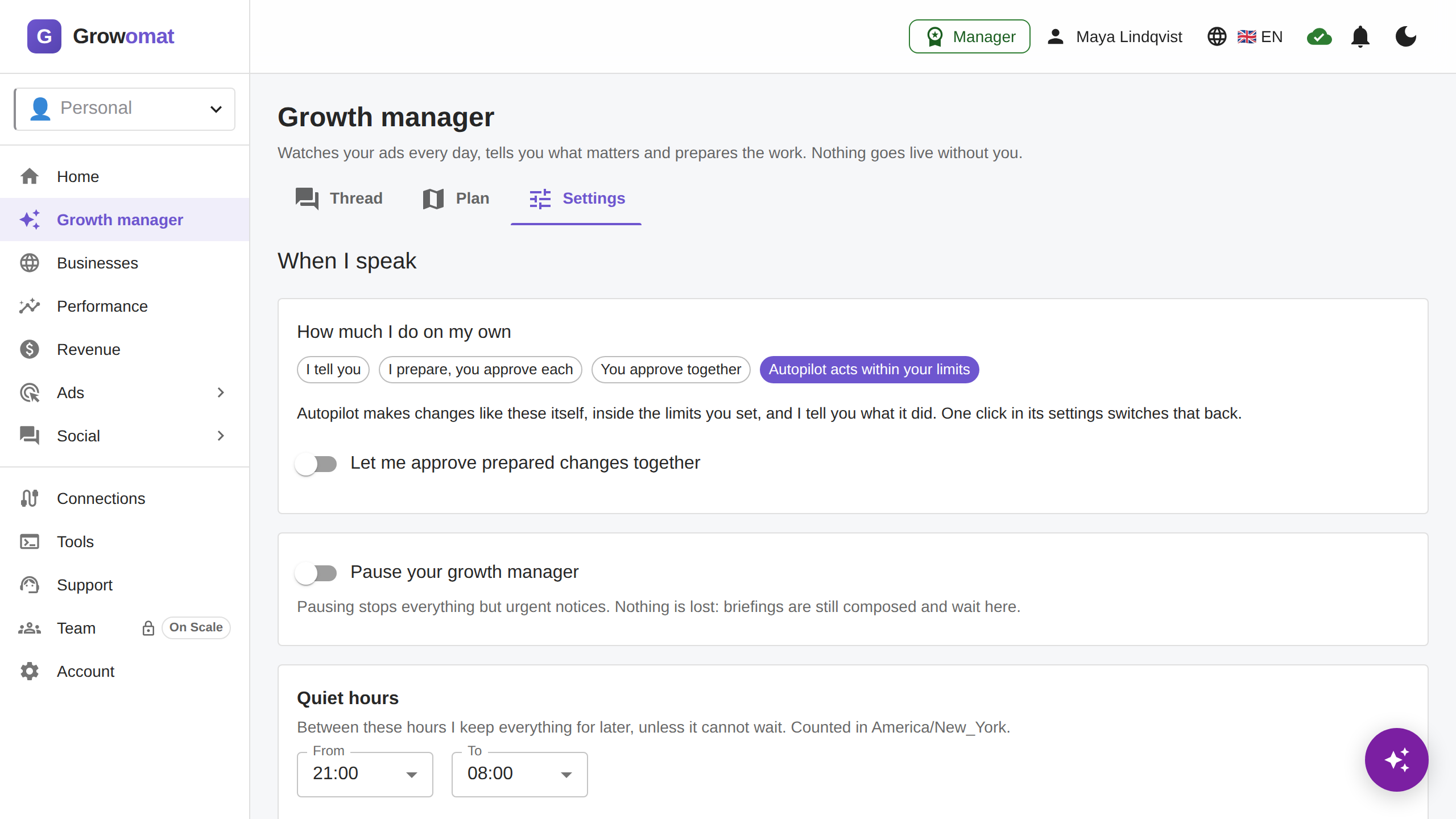The height and width of the screenshot is (819, 1456).
Task: Switch to the Thread tab
Action: (x=338, y=198)
